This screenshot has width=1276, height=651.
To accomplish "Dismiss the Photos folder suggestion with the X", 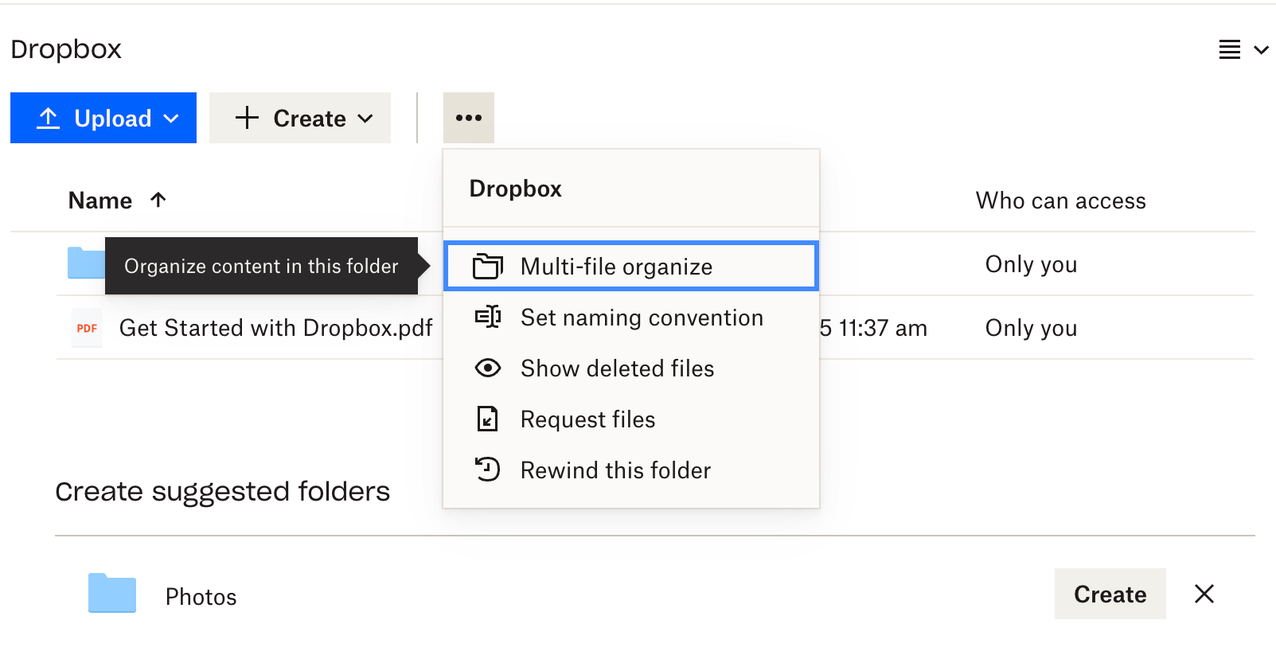I will [1203, 593].
